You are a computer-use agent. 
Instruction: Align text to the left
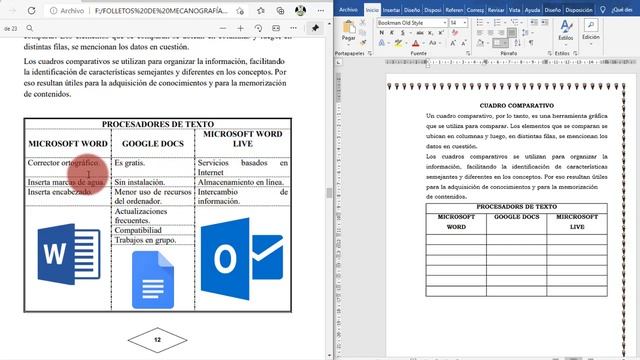[x=480, y=33]
